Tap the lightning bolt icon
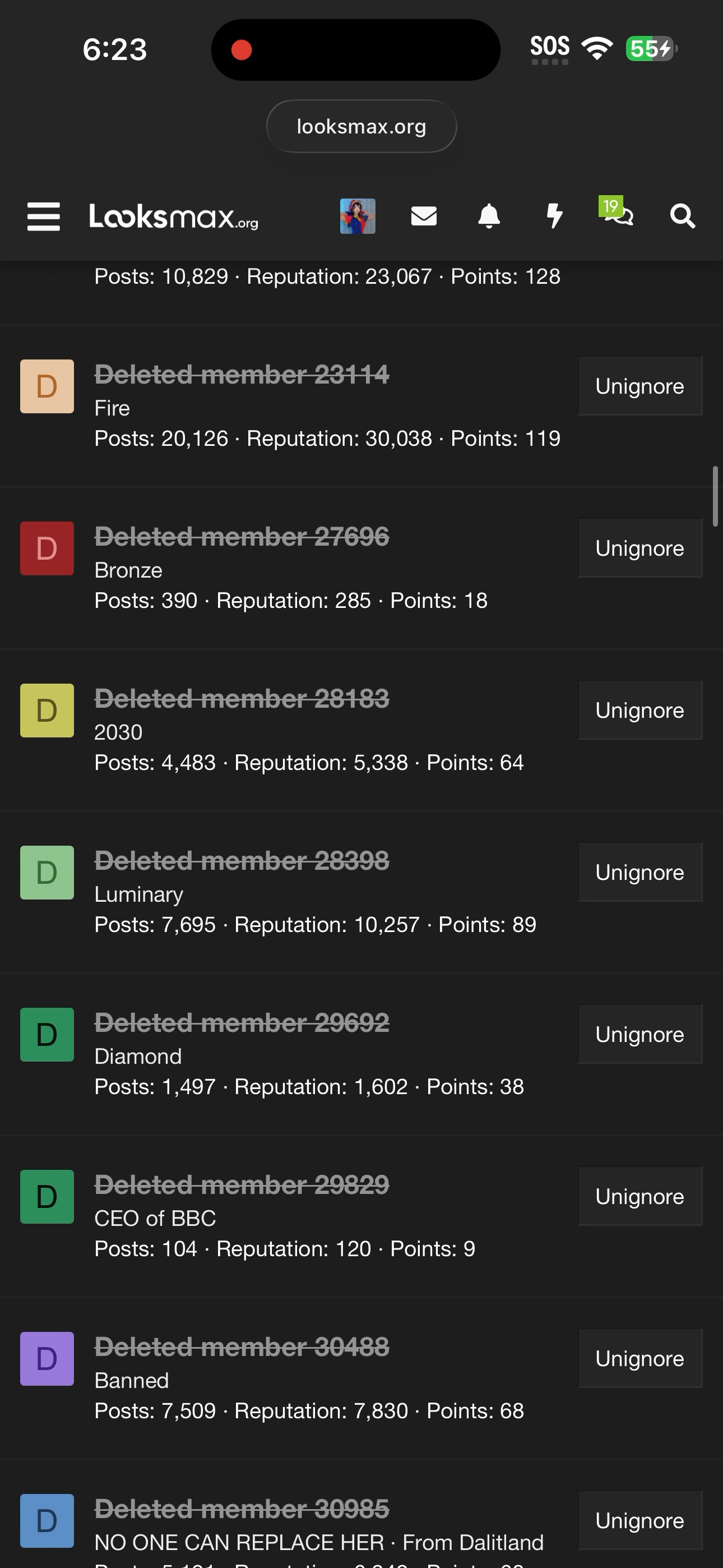The image size is (723, 1568). click(554, 216)
